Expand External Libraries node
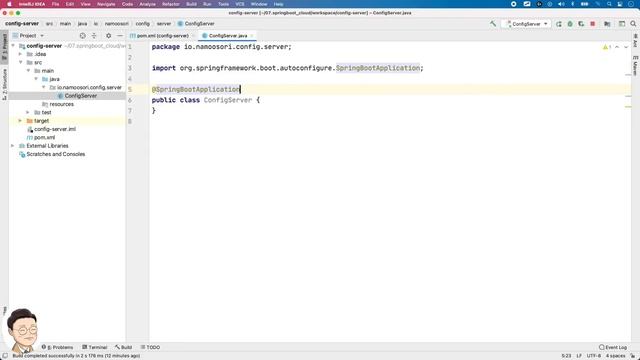The width and height of the screenshot is (640, 360). (13, 146)
